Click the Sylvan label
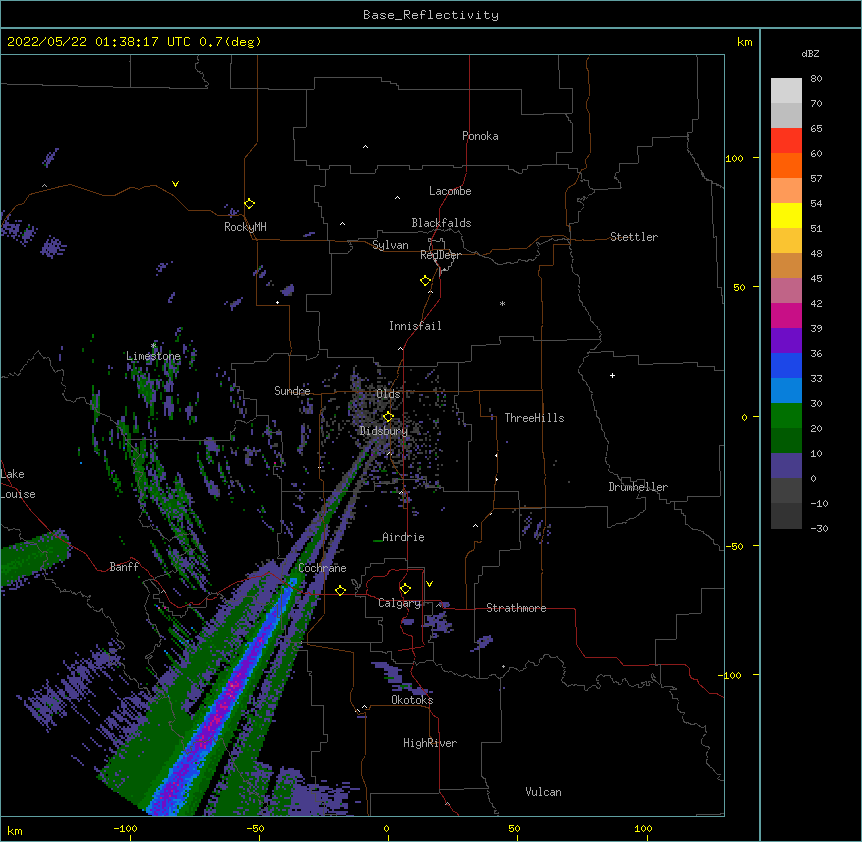The height and width of the screenshot is (842, 862). click(x=390, y=245)
